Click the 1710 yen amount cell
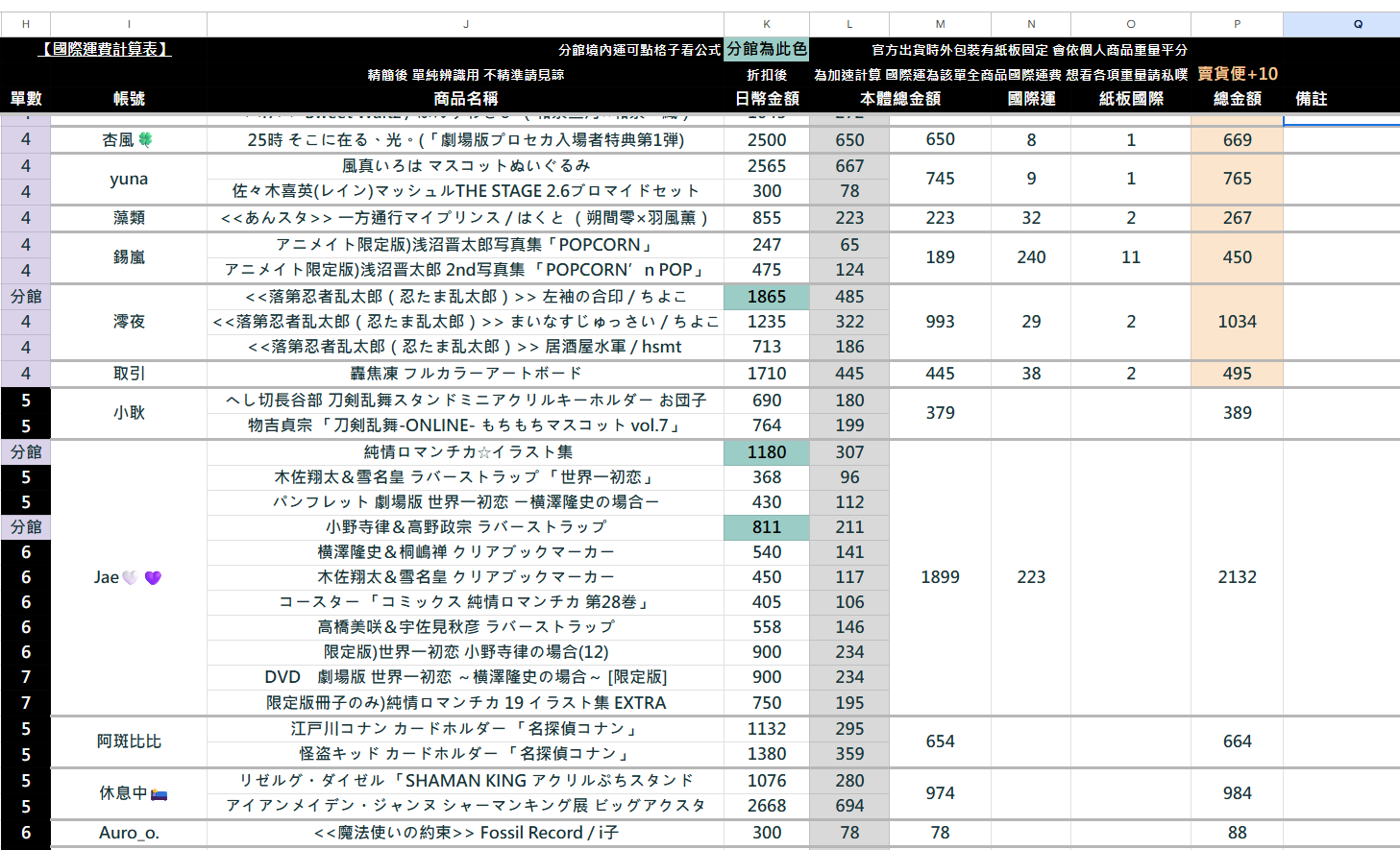The width and height of the screenshot is (1400, 850). pyautogui.click(x=767, y=374)
